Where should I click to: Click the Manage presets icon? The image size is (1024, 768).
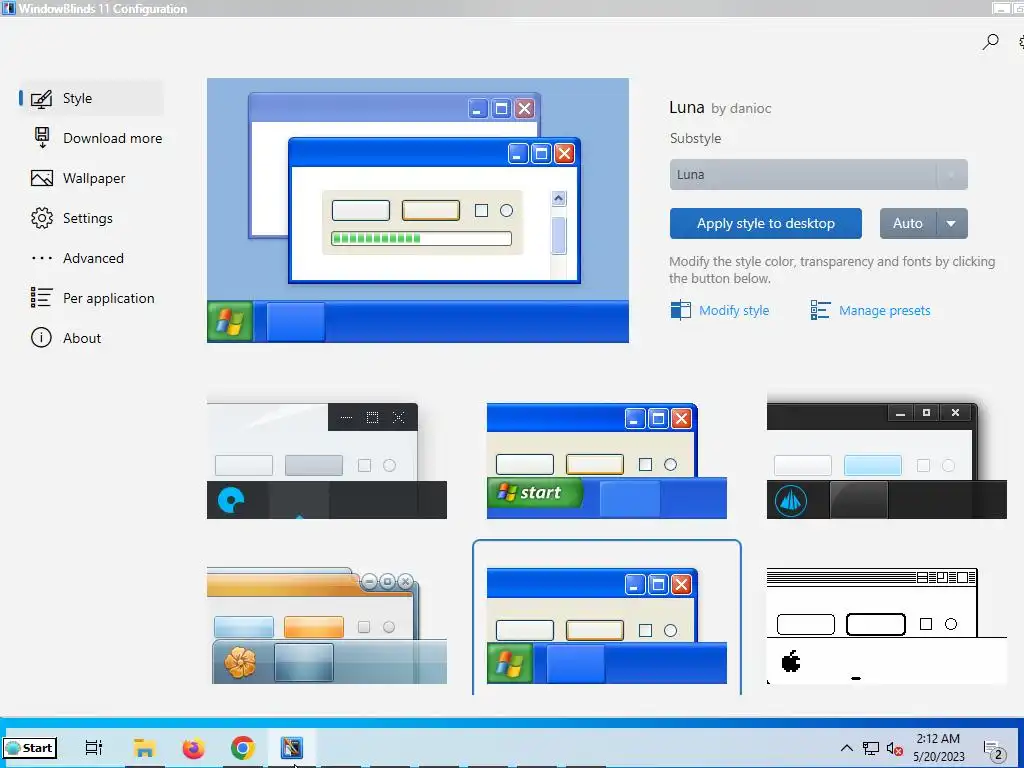[820, 310]
